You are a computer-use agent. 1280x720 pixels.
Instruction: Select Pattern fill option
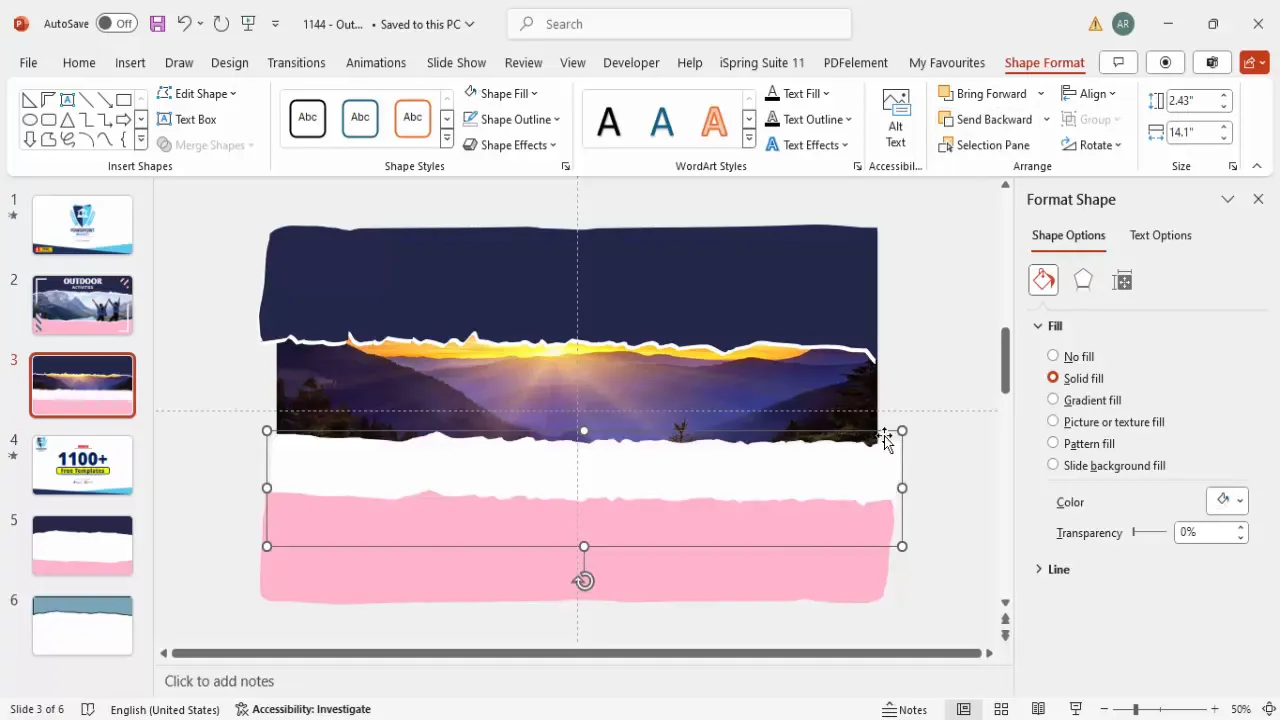click(1080, 443)
